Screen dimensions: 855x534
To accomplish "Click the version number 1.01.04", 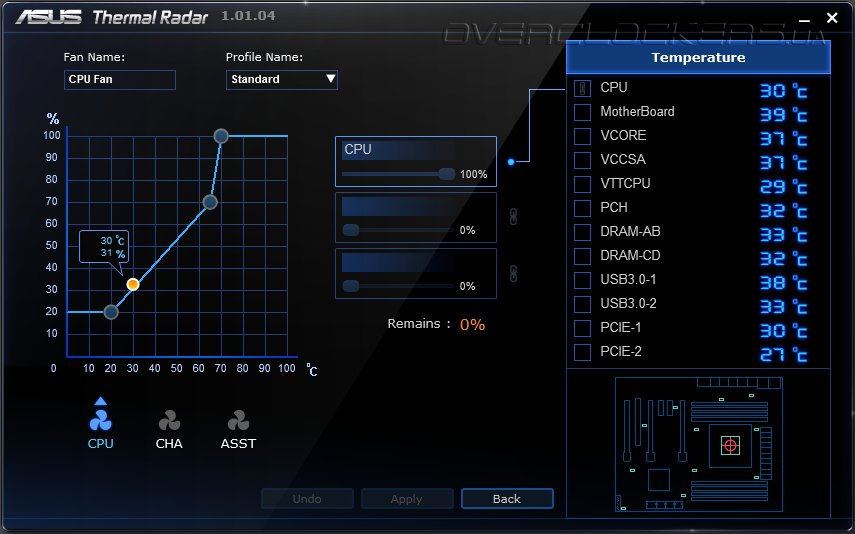I will tap(248, 16).
